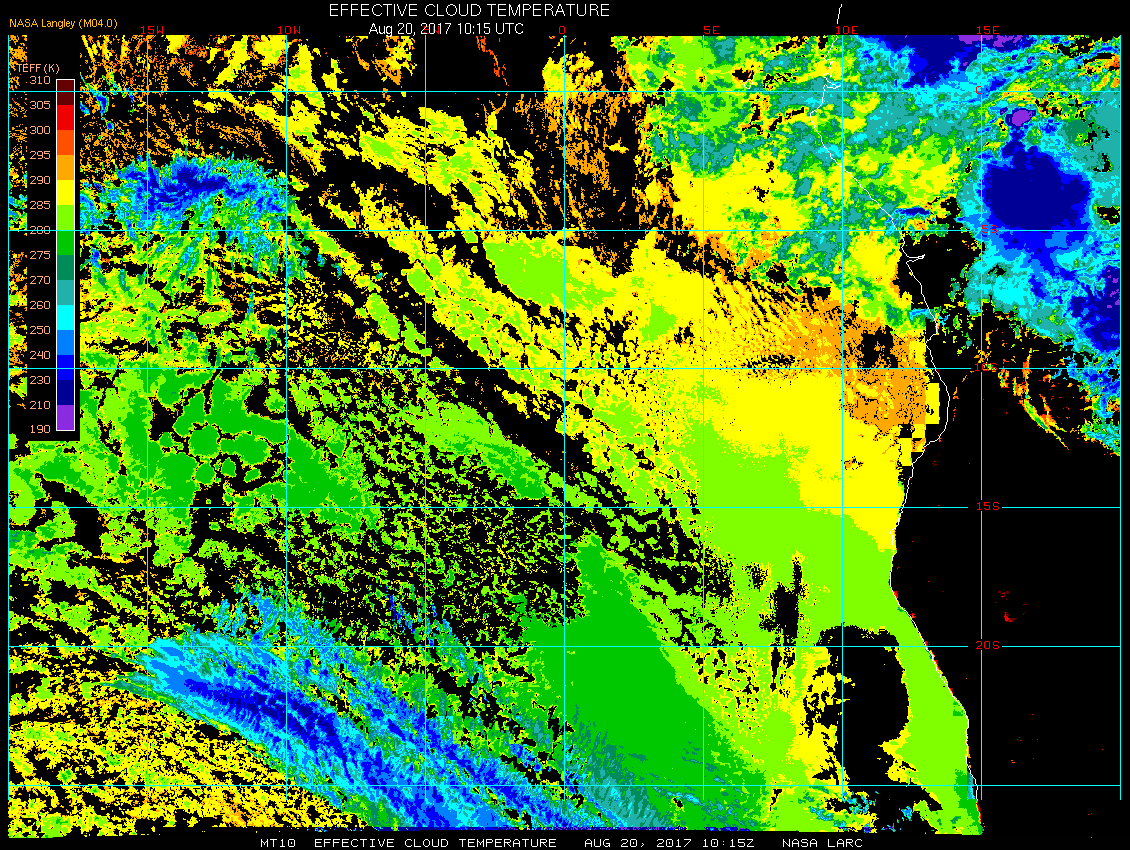Select the '305' scale label
Screen dimensions: 1130x850
pyautogui.click(x=40, y=105)
